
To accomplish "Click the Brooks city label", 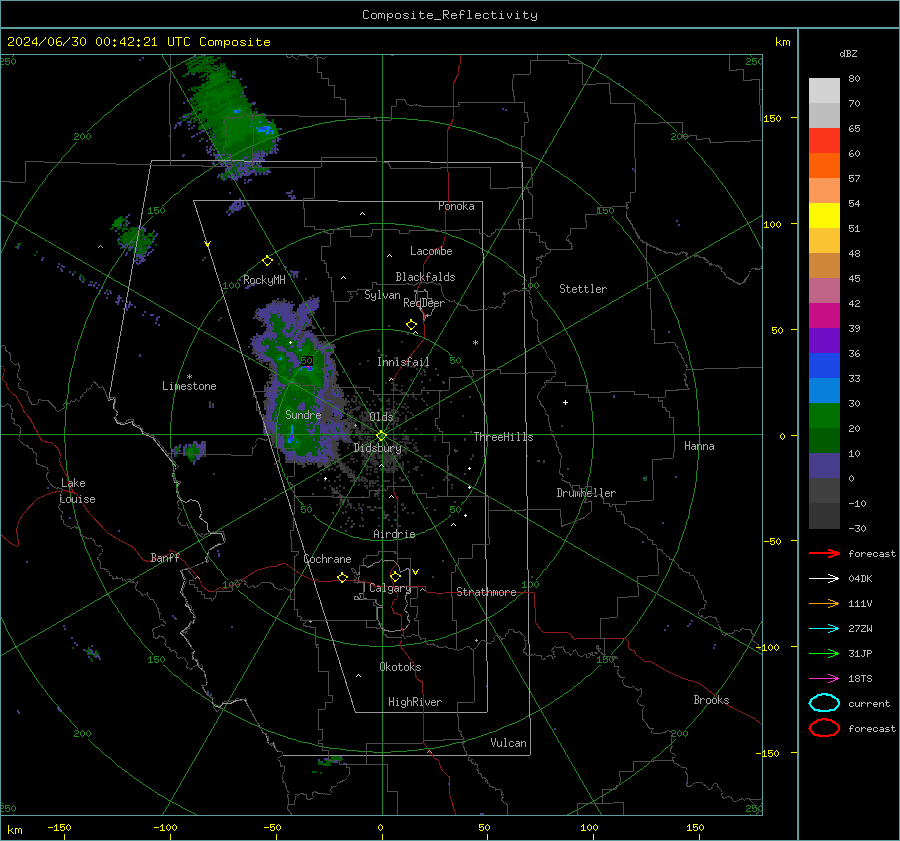I will click(711, 700).
